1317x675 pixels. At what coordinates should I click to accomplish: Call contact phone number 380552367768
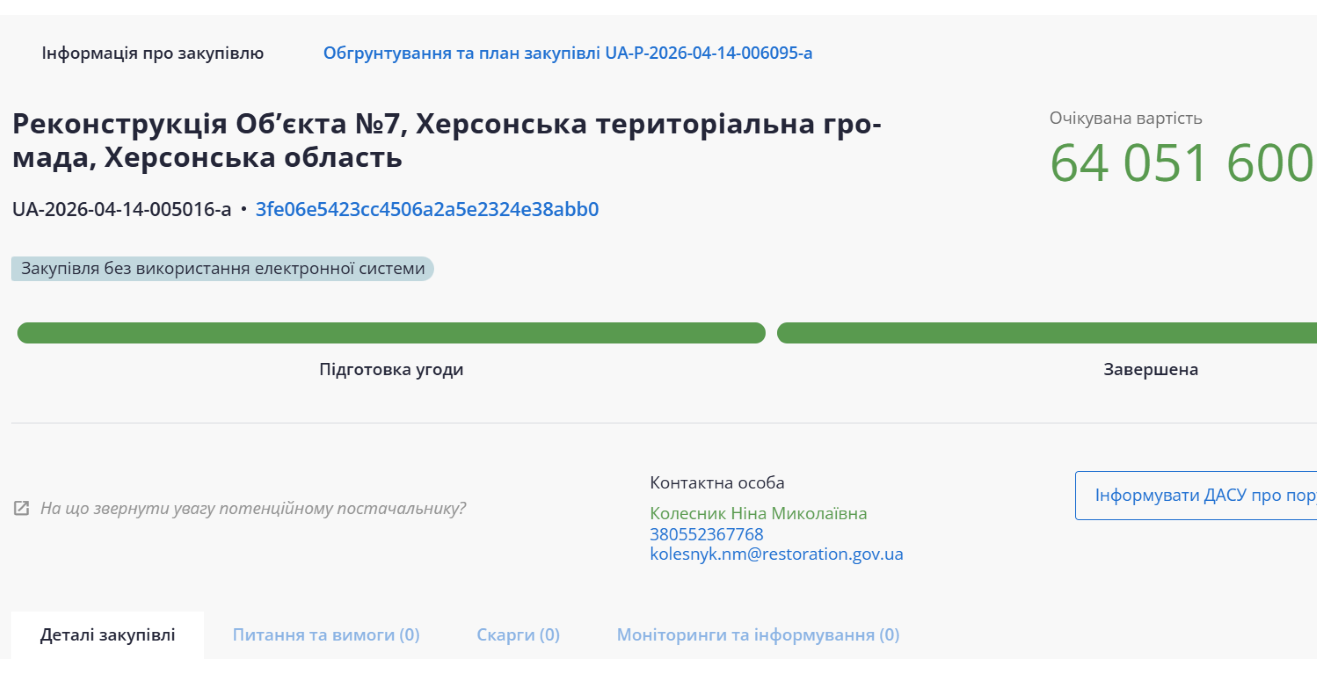coord(706,534)
